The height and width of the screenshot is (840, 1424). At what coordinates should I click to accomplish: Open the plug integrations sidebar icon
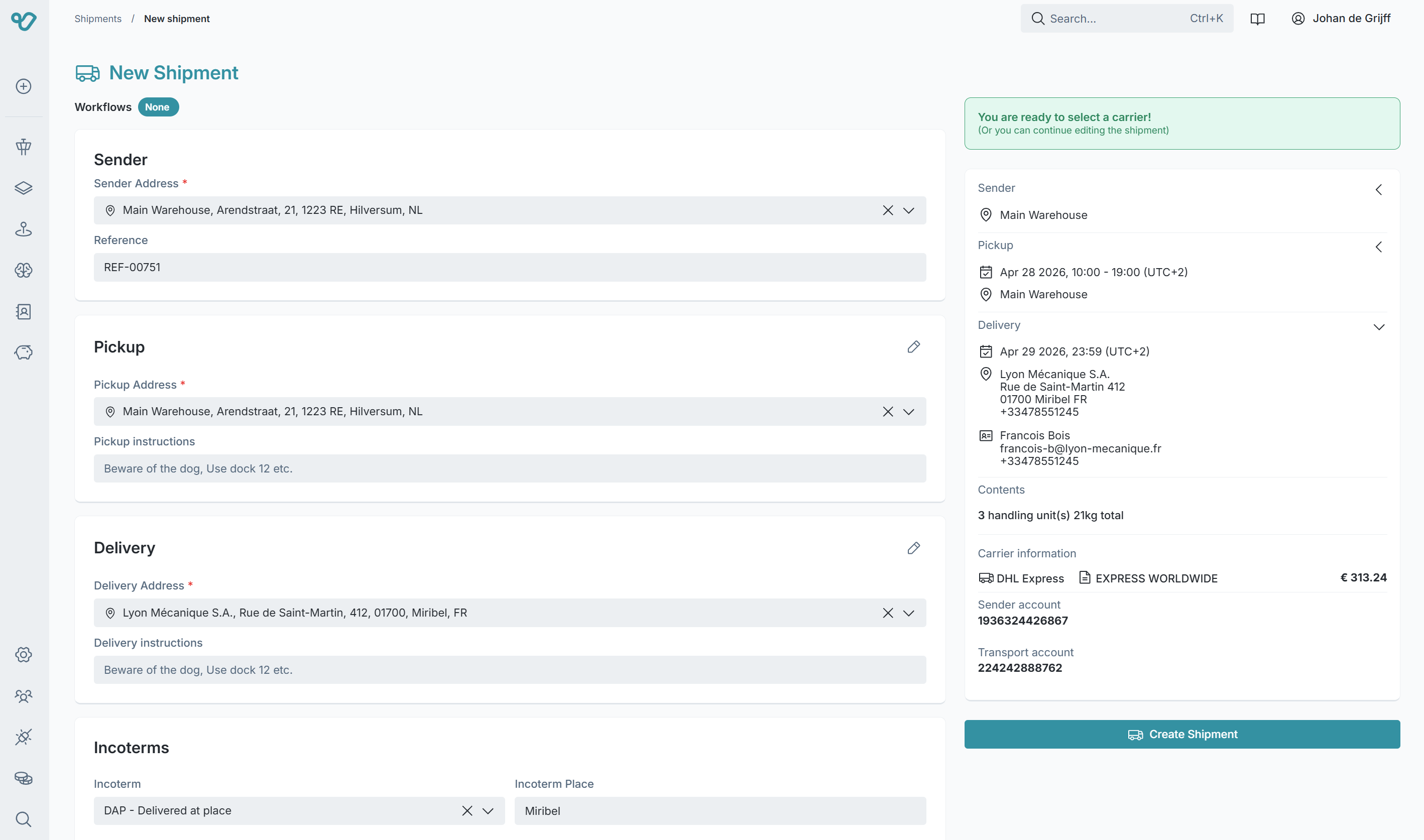(23, 737)
